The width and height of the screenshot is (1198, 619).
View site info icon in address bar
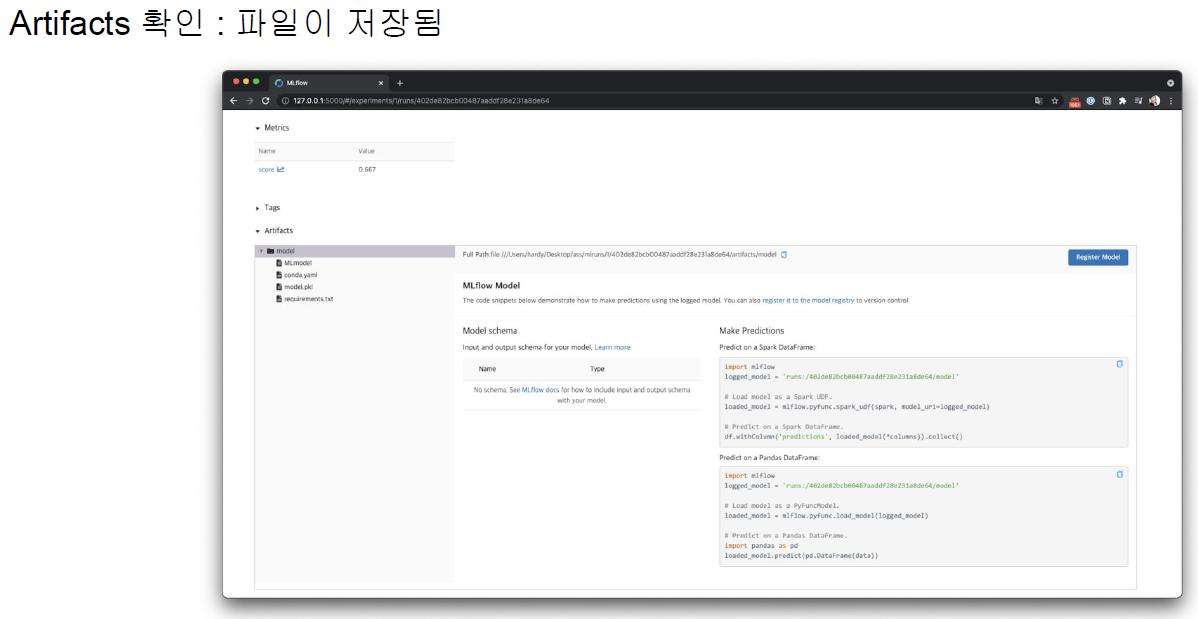[285, 100]
